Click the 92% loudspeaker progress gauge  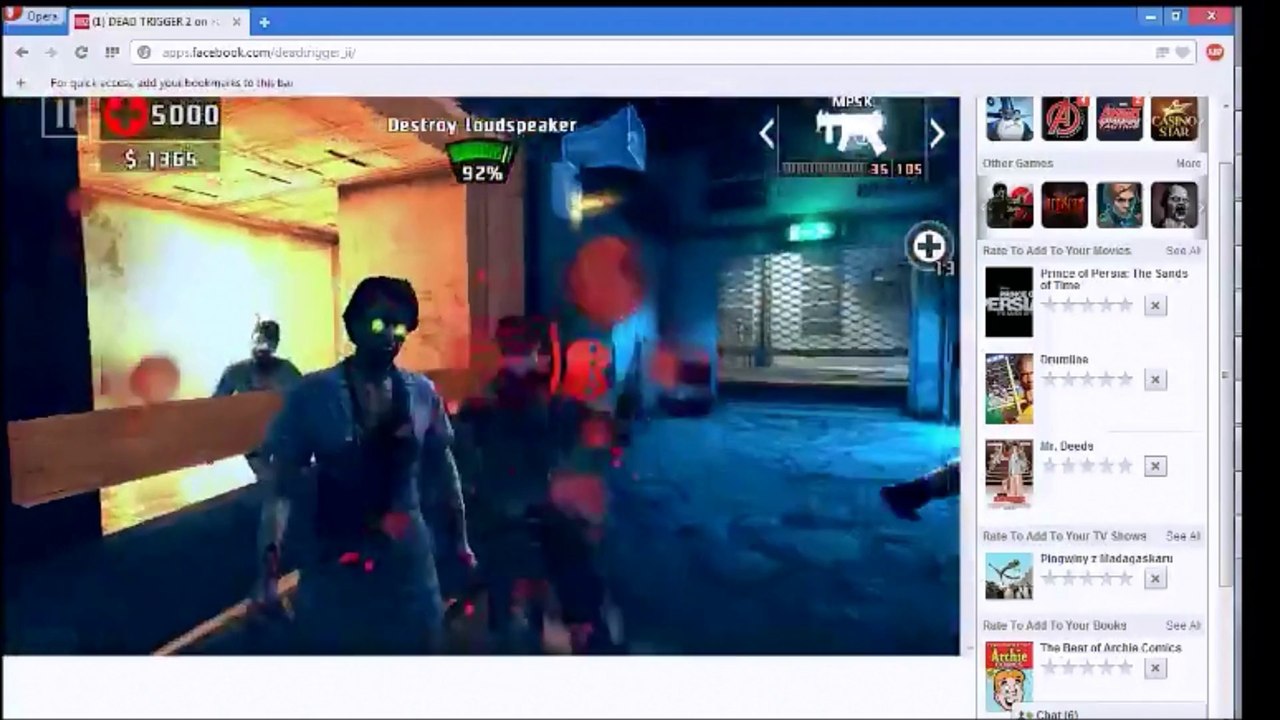[481, 162]
